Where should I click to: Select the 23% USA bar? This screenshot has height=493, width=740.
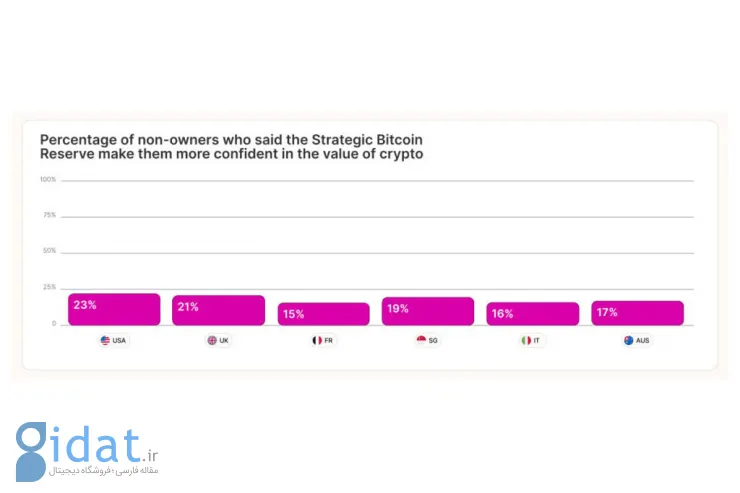[114, 309]
